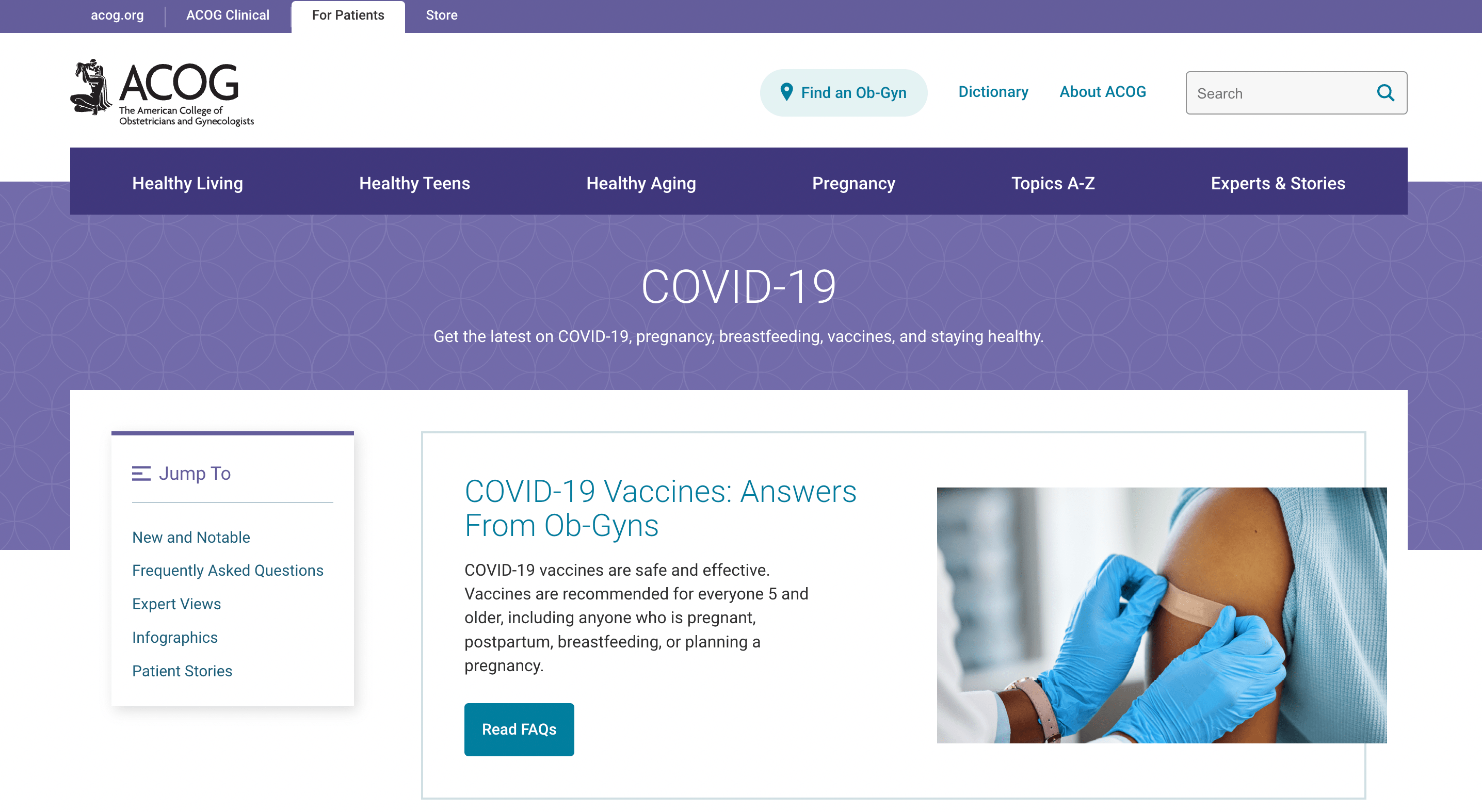Expand the Frequently Asked Questions jump link
This screenshot has height=812, width=1482.
[228, 570]
